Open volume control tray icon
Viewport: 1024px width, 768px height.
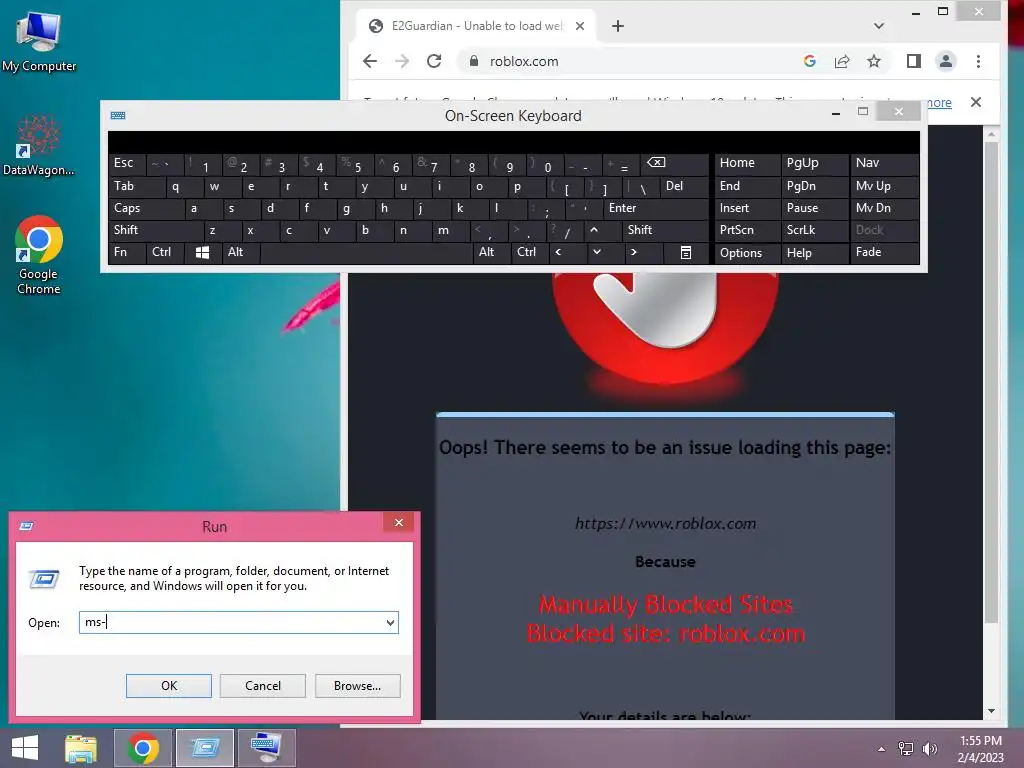(930, 748)
